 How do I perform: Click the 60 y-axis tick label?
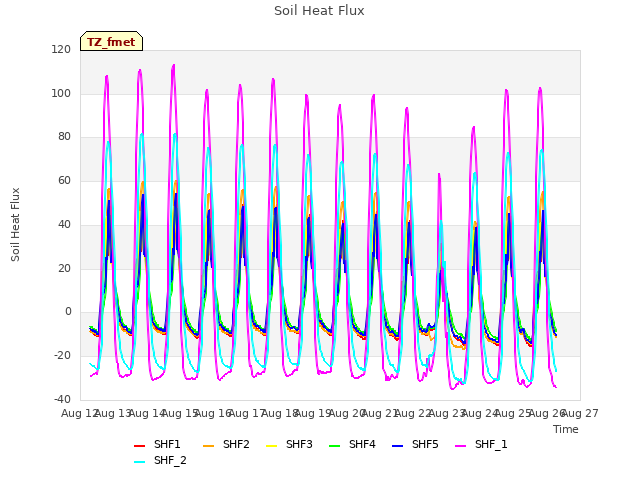pos(64,180)
